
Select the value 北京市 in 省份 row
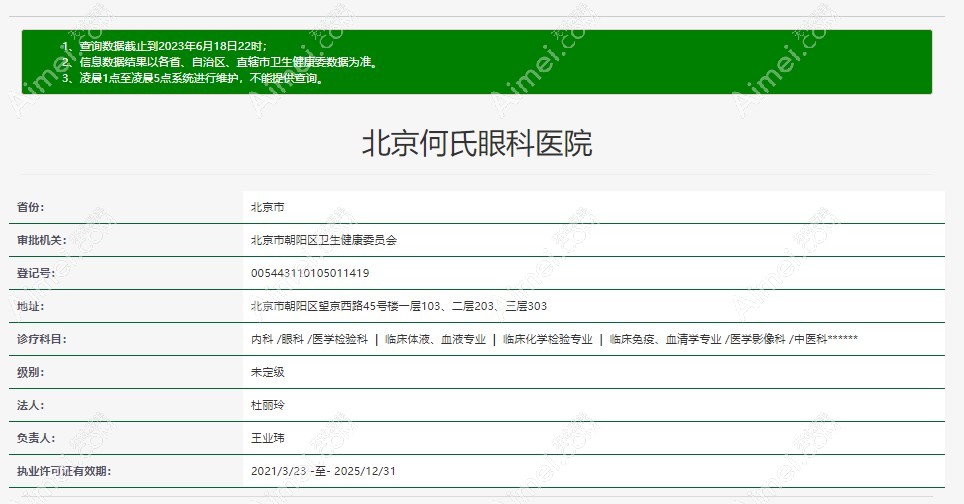(x=267, y=207)
